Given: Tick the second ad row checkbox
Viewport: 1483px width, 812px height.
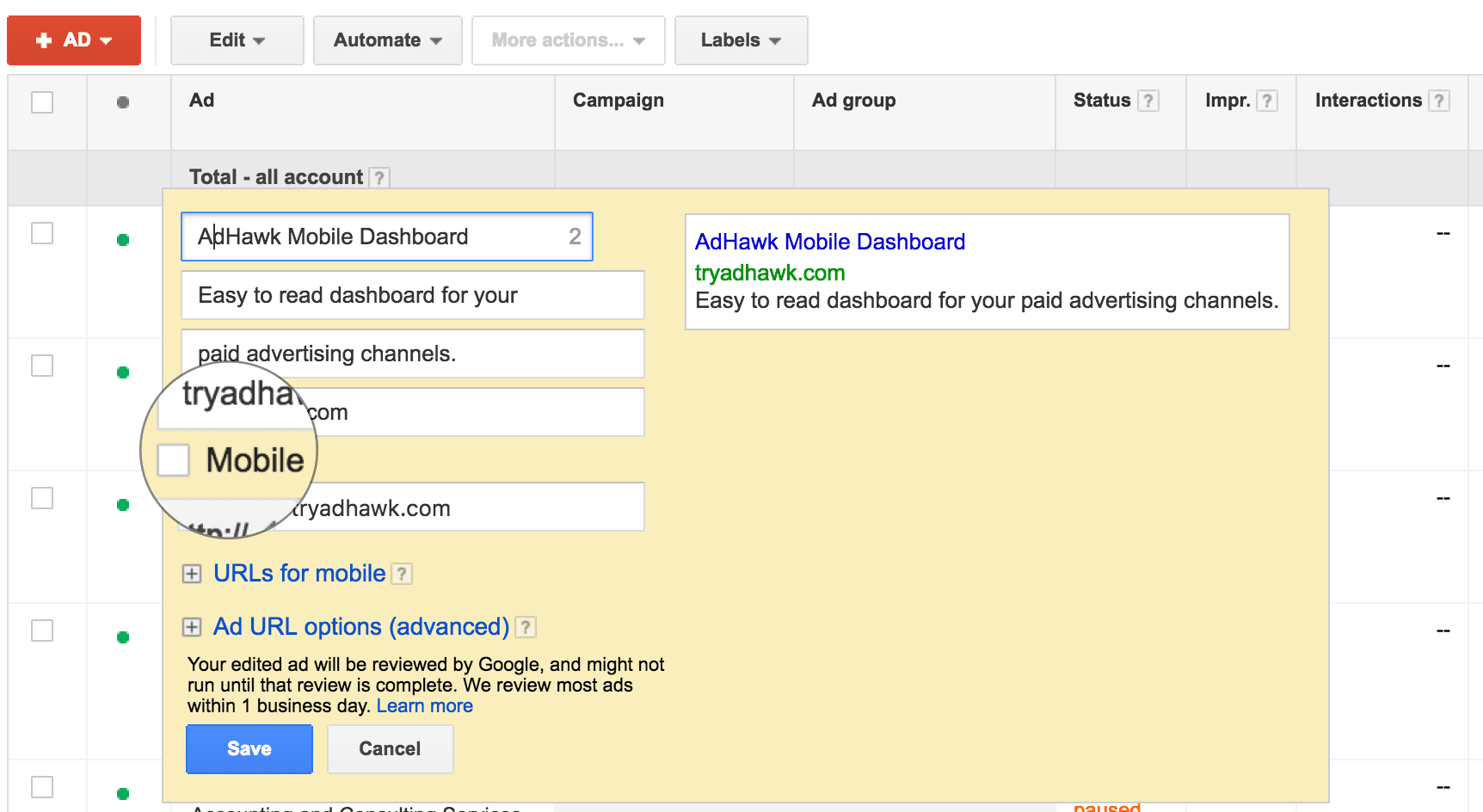Looking at the screenshot, I should point(42,366).
